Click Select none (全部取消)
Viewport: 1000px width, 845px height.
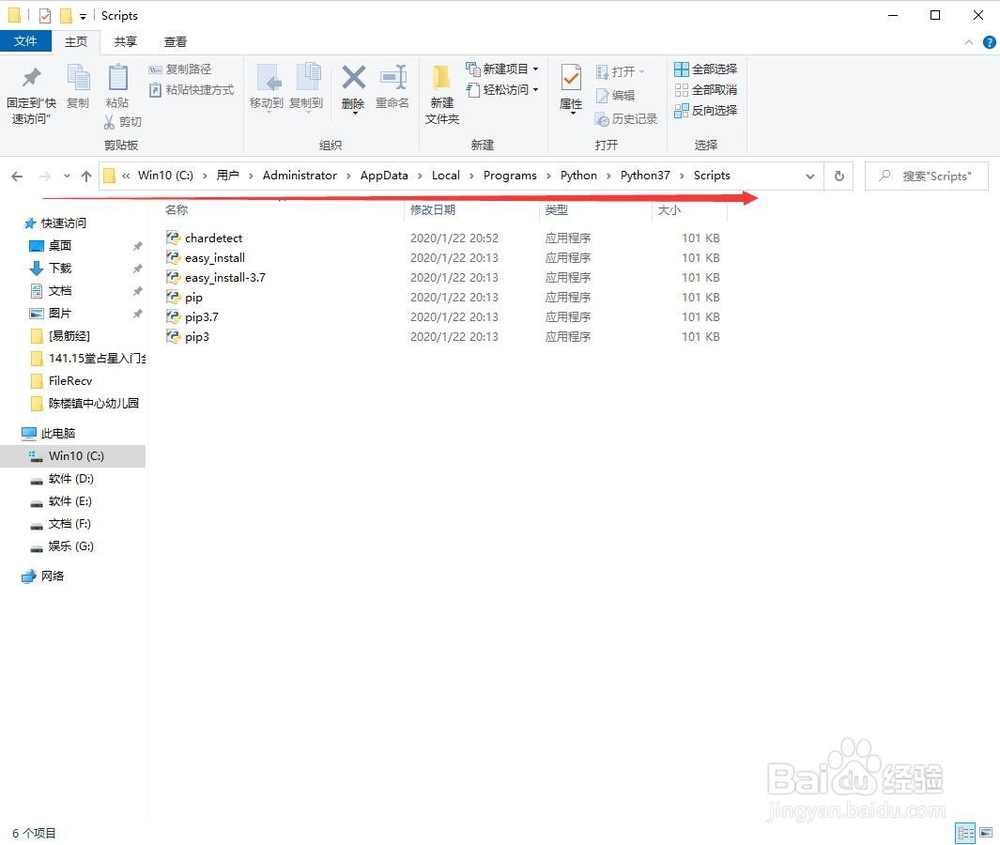705,90
